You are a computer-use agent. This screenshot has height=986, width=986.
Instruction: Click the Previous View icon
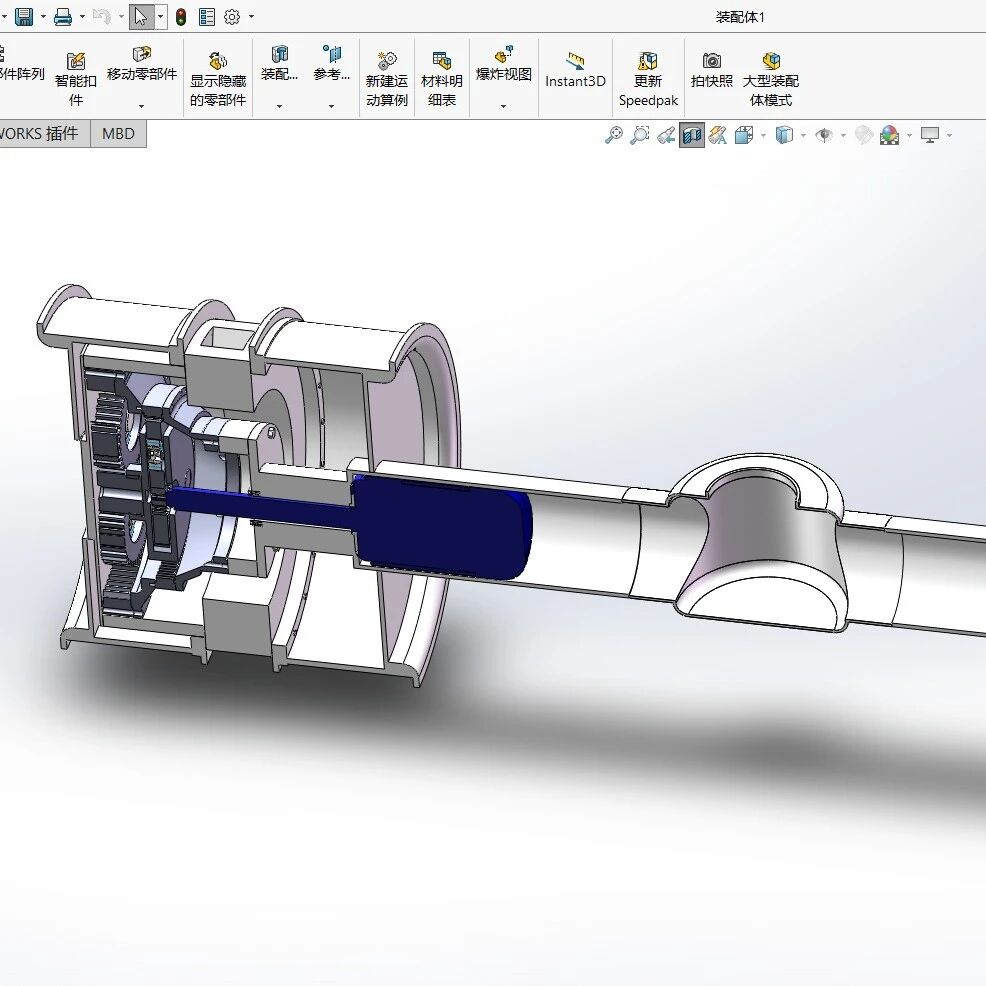[666, 135]
